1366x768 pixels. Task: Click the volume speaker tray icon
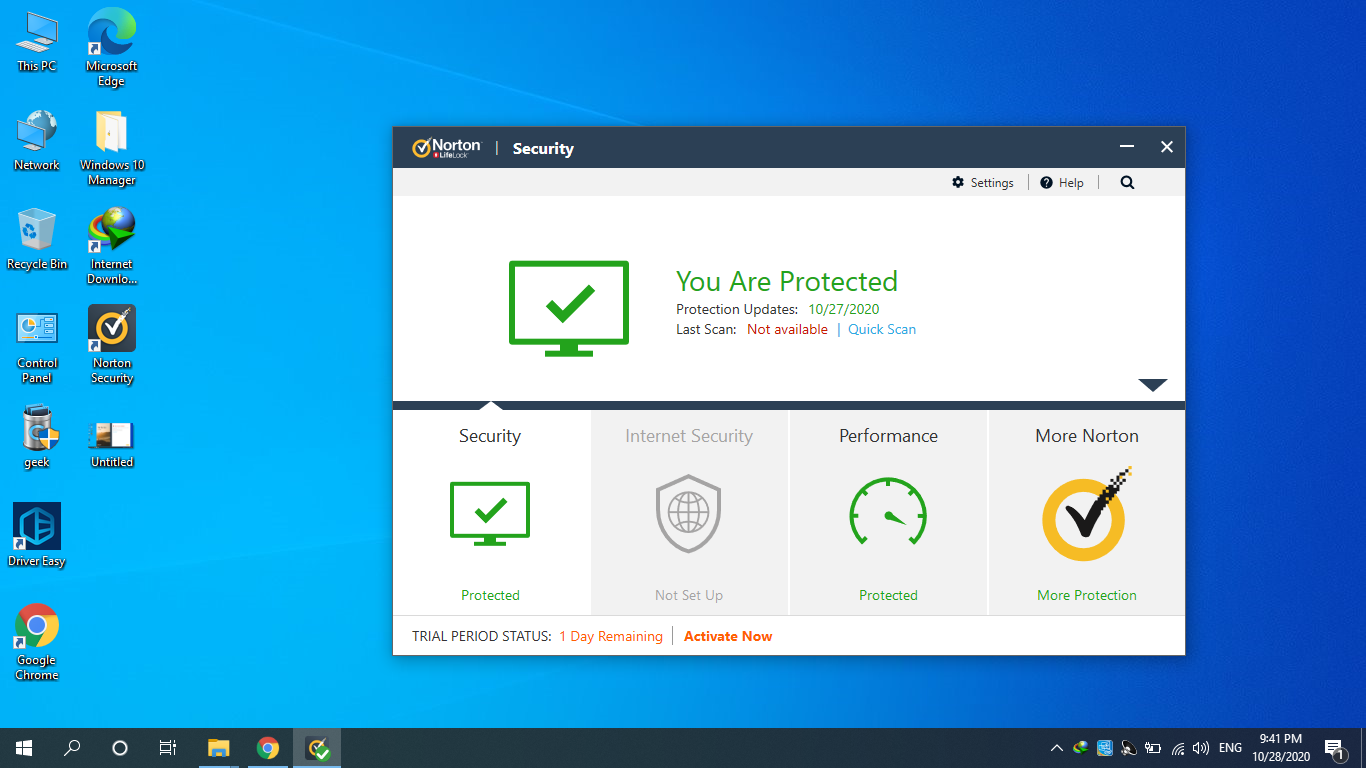pyautogui.click(x=1201, y=748)
